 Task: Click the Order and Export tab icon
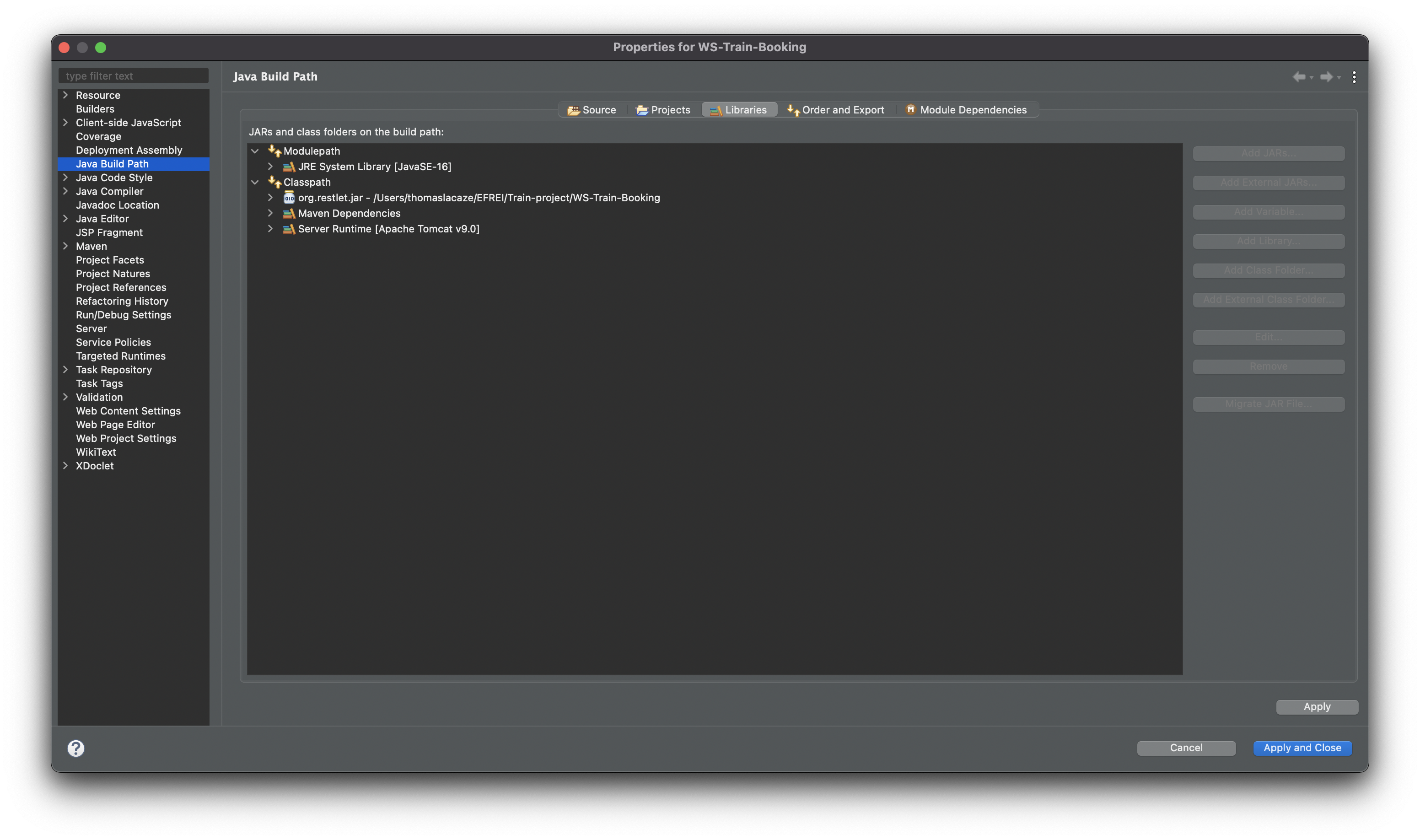click(792, 108)
